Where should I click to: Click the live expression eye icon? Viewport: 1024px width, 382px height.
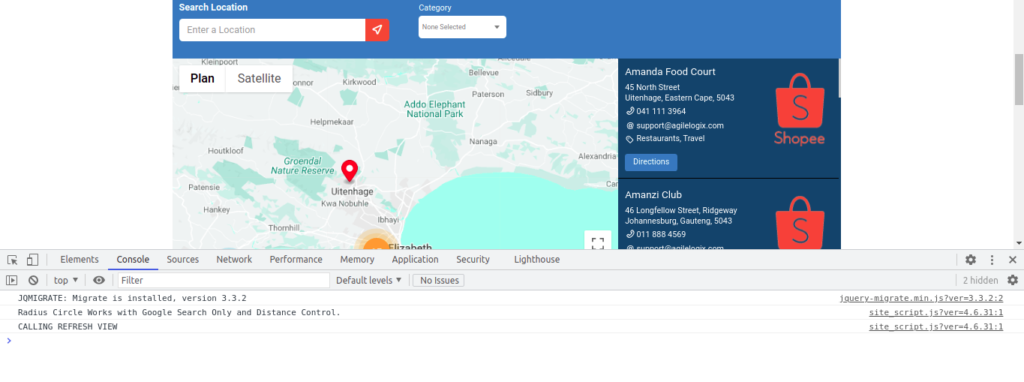click(99, 280)
